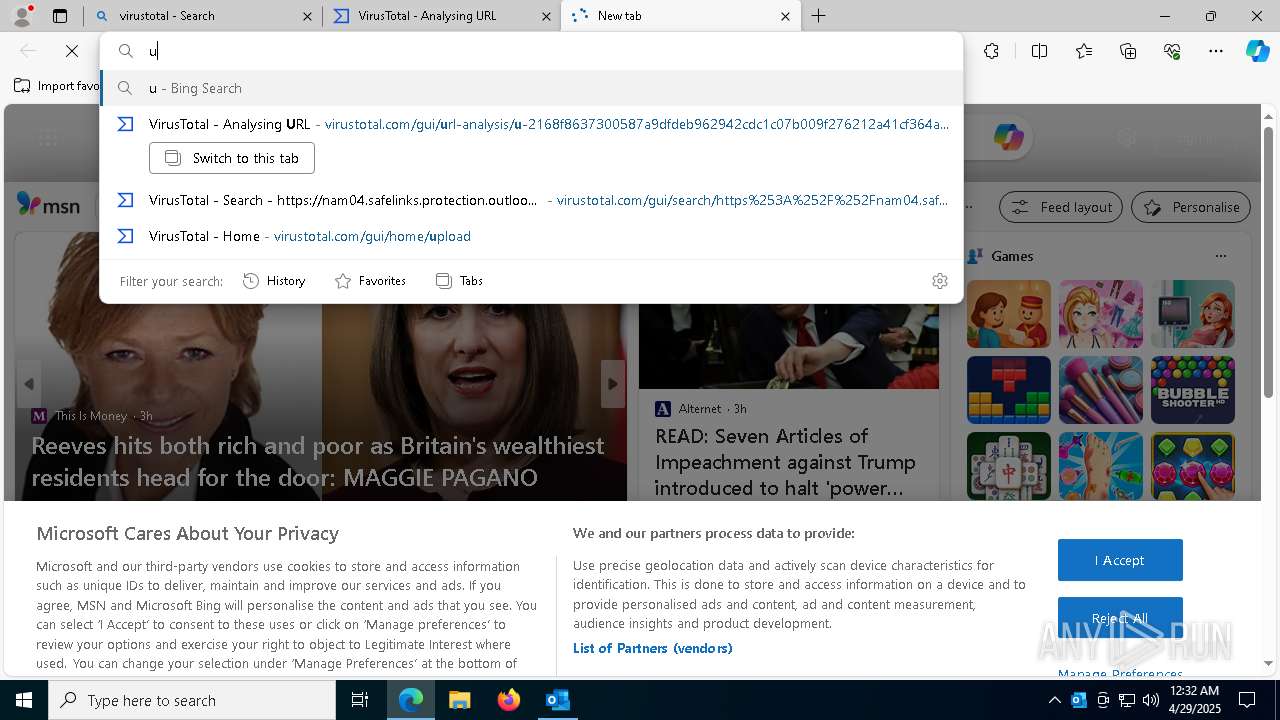Open the browser profile avatar
This screenshot has height=720, width=1280.
pyautogui.click(x=22, y=16)
